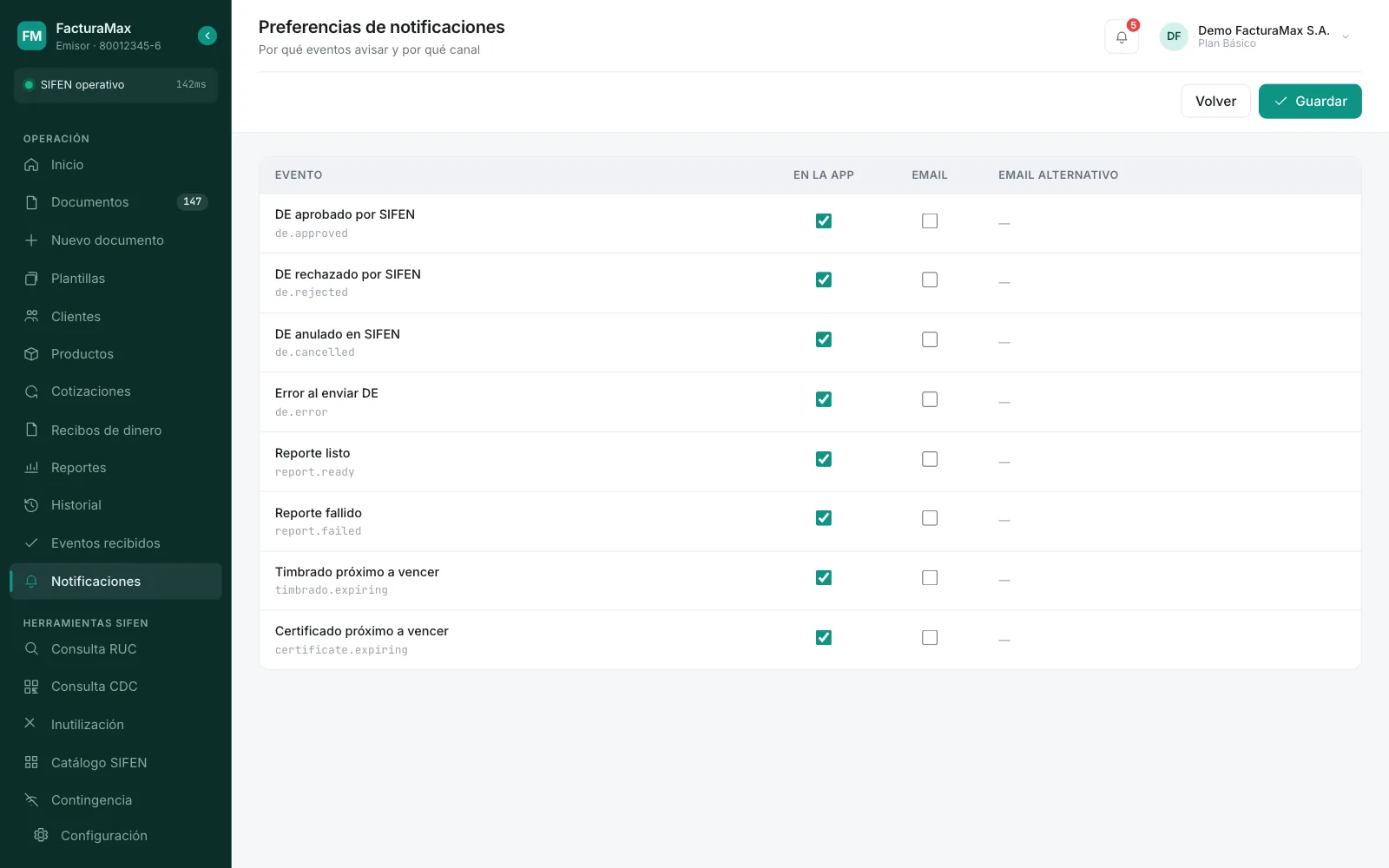Screen dimensions: 1389x868
Task: Enable Email for Certificado próximo a vencer
Action: [x=930, y=638]
